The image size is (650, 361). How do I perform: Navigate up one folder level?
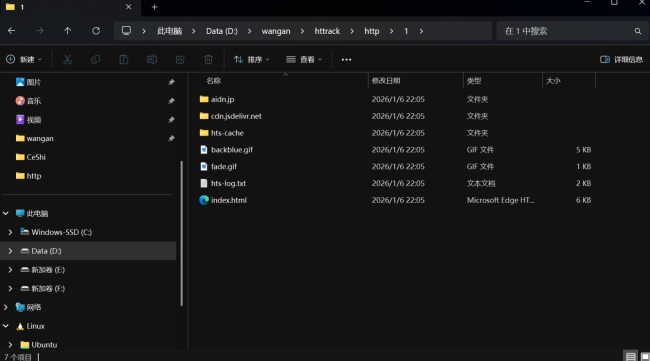68,31
